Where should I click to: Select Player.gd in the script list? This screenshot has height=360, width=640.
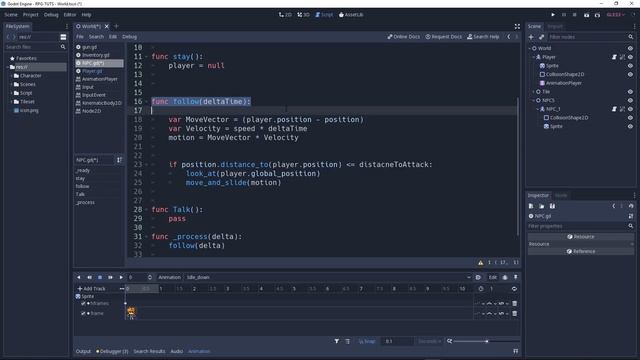coord(92,71)
